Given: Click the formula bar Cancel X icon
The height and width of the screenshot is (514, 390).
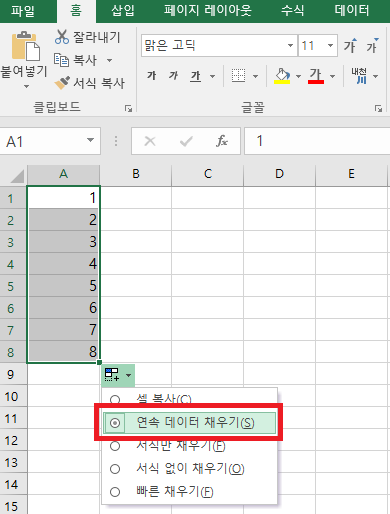Looking at the screenshot, I should [x=150, y=141].
